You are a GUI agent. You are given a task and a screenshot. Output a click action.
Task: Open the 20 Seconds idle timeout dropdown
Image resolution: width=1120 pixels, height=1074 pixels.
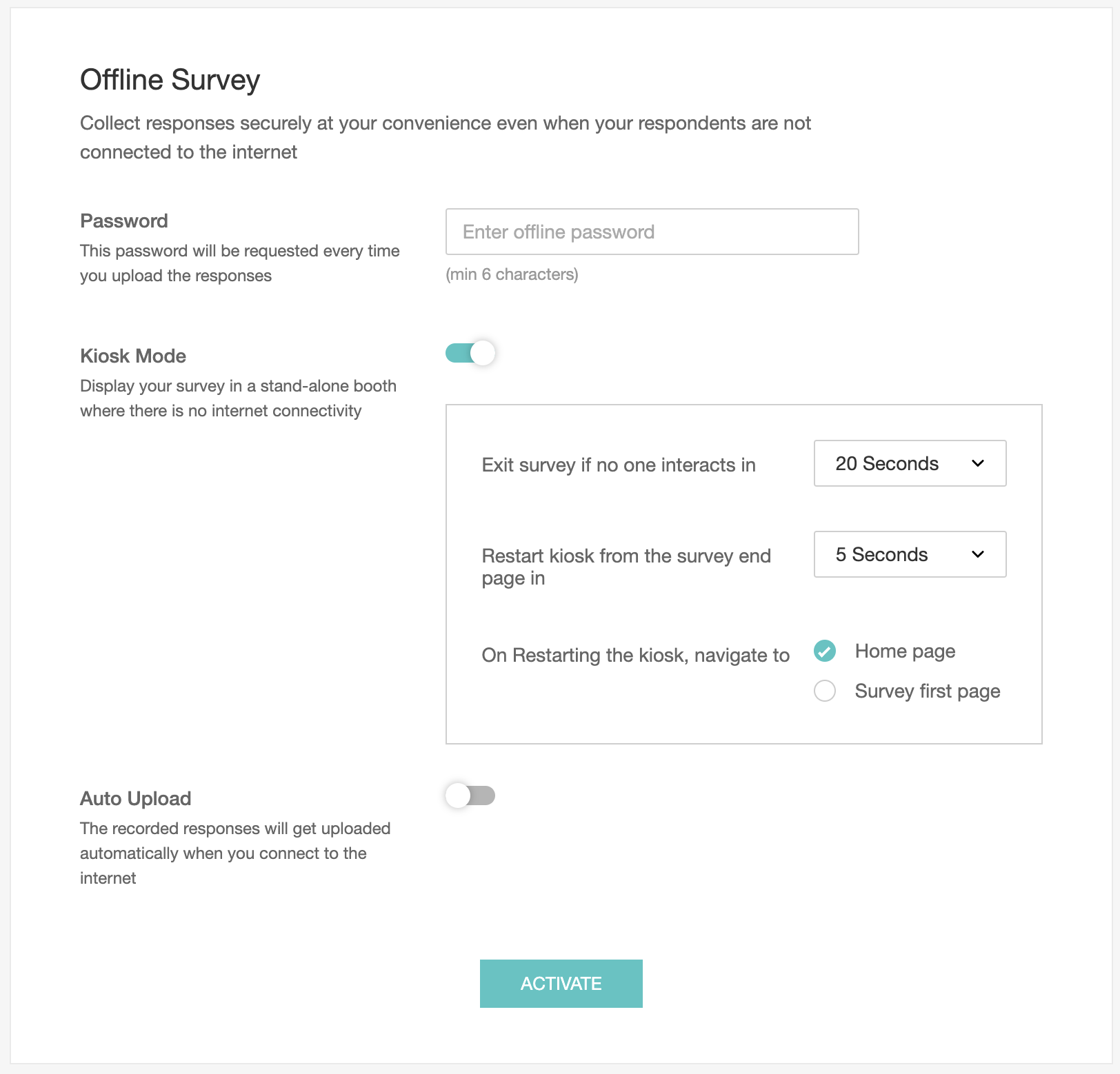coord(910,463)
